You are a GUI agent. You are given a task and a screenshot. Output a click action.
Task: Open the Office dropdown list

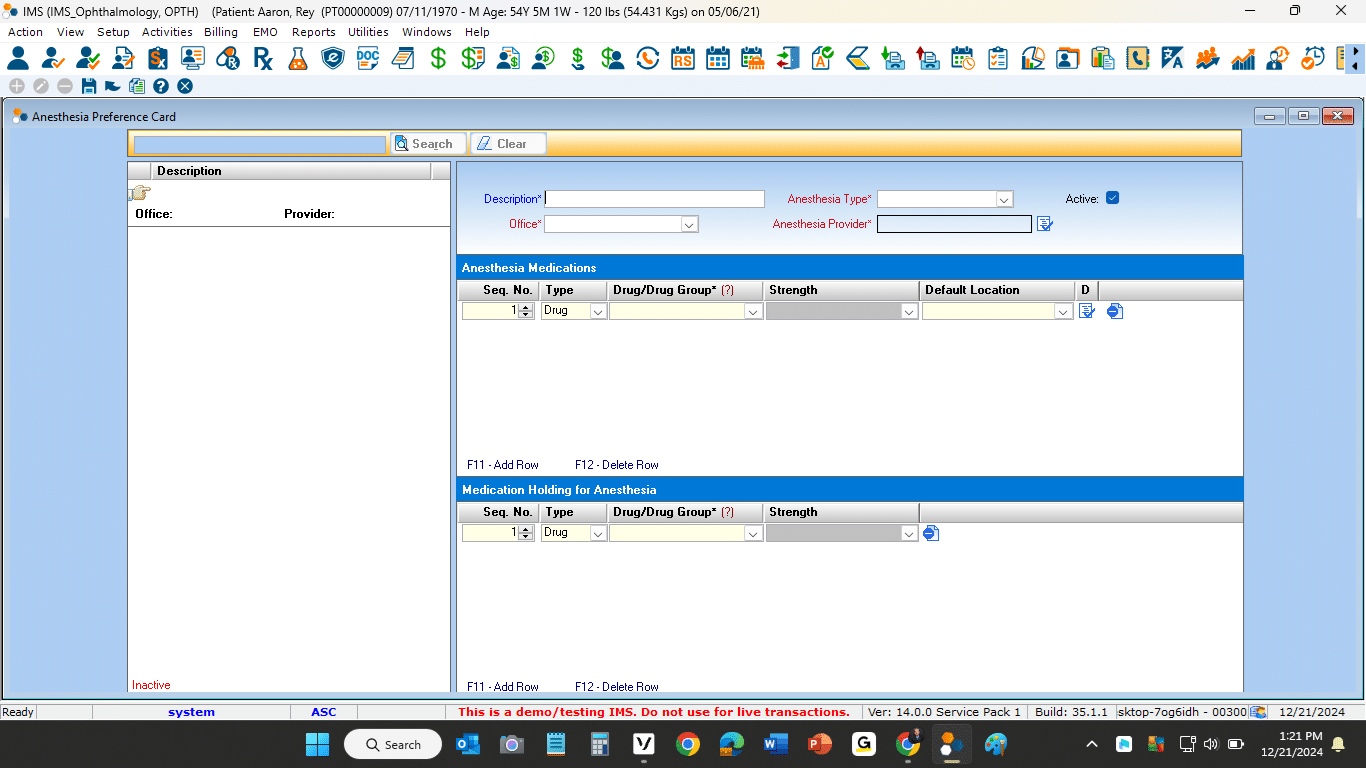click(x=689, y=225)
